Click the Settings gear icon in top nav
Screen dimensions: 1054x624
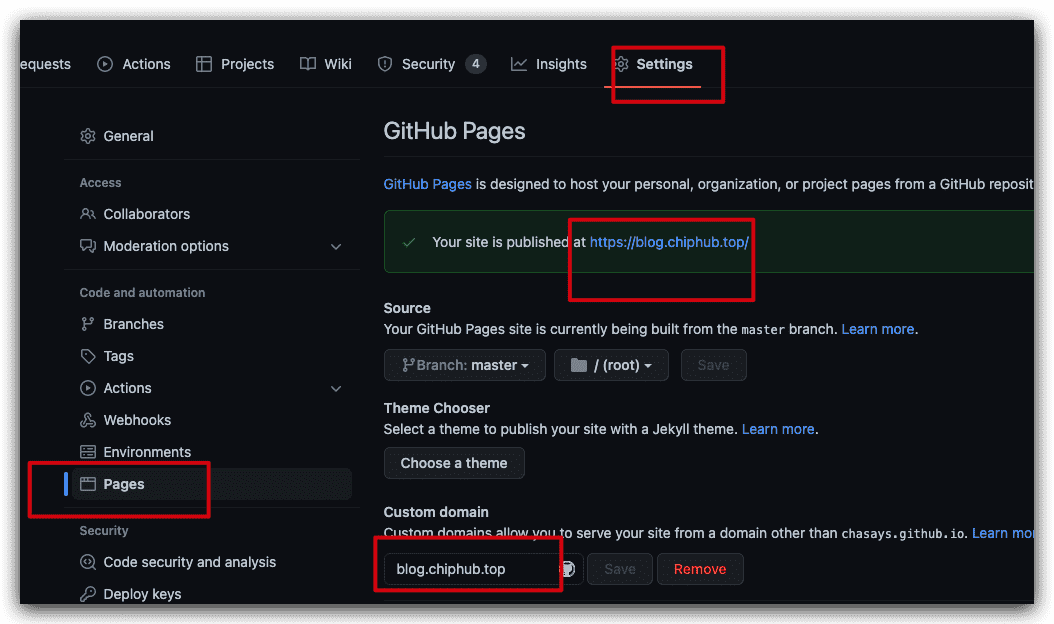tap(621, 64)
